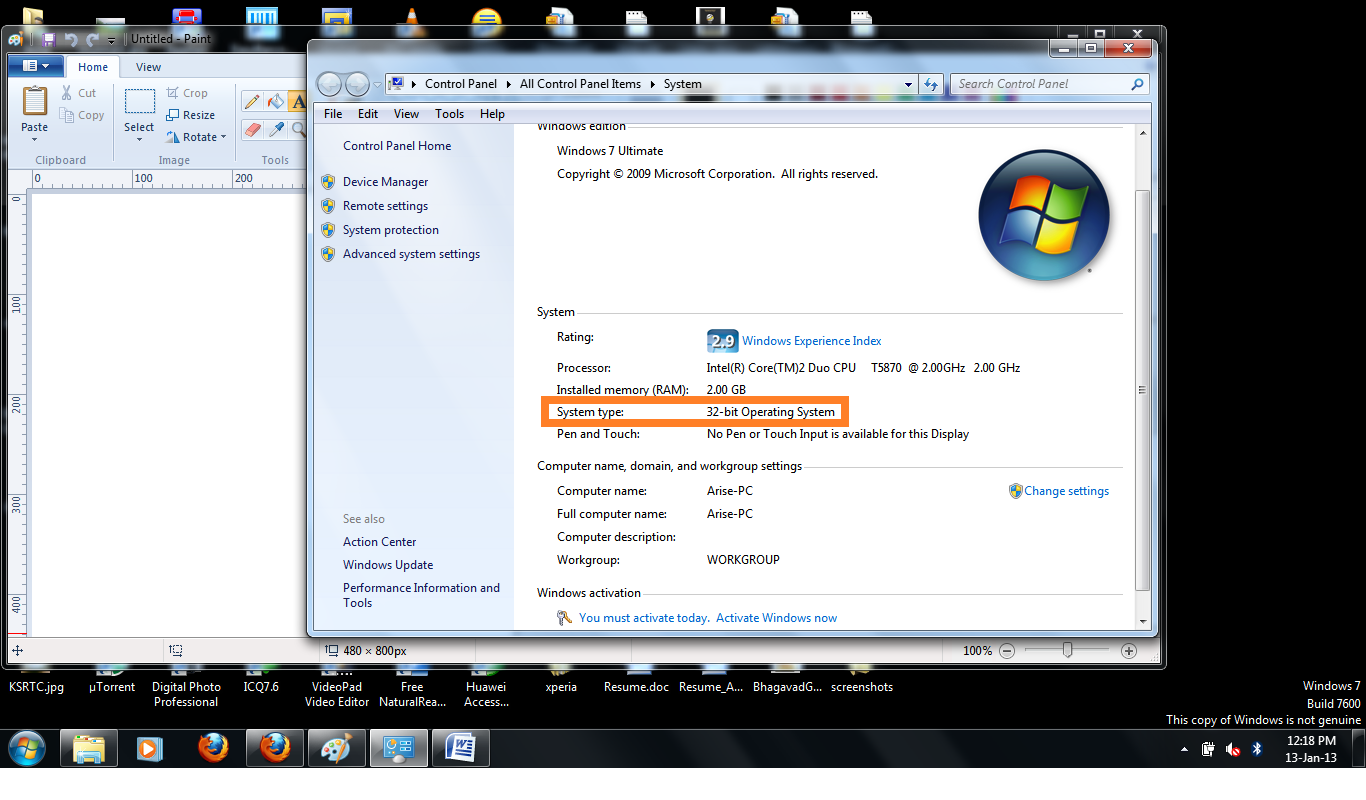Expand the arrow after All Control Panel Items

652,84
